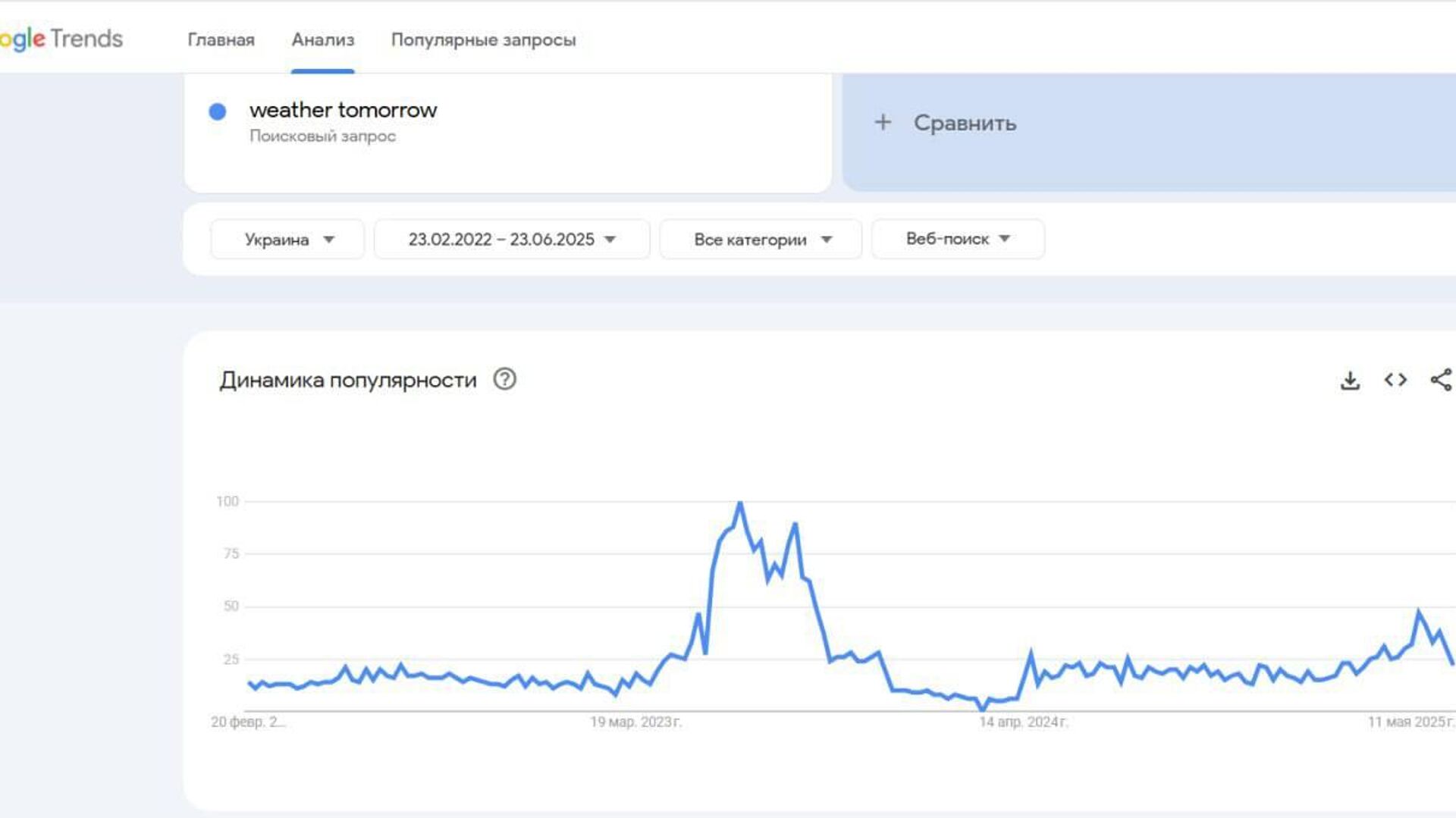Click the 14 апр. 2024 г. axis label

point(1023,722)
